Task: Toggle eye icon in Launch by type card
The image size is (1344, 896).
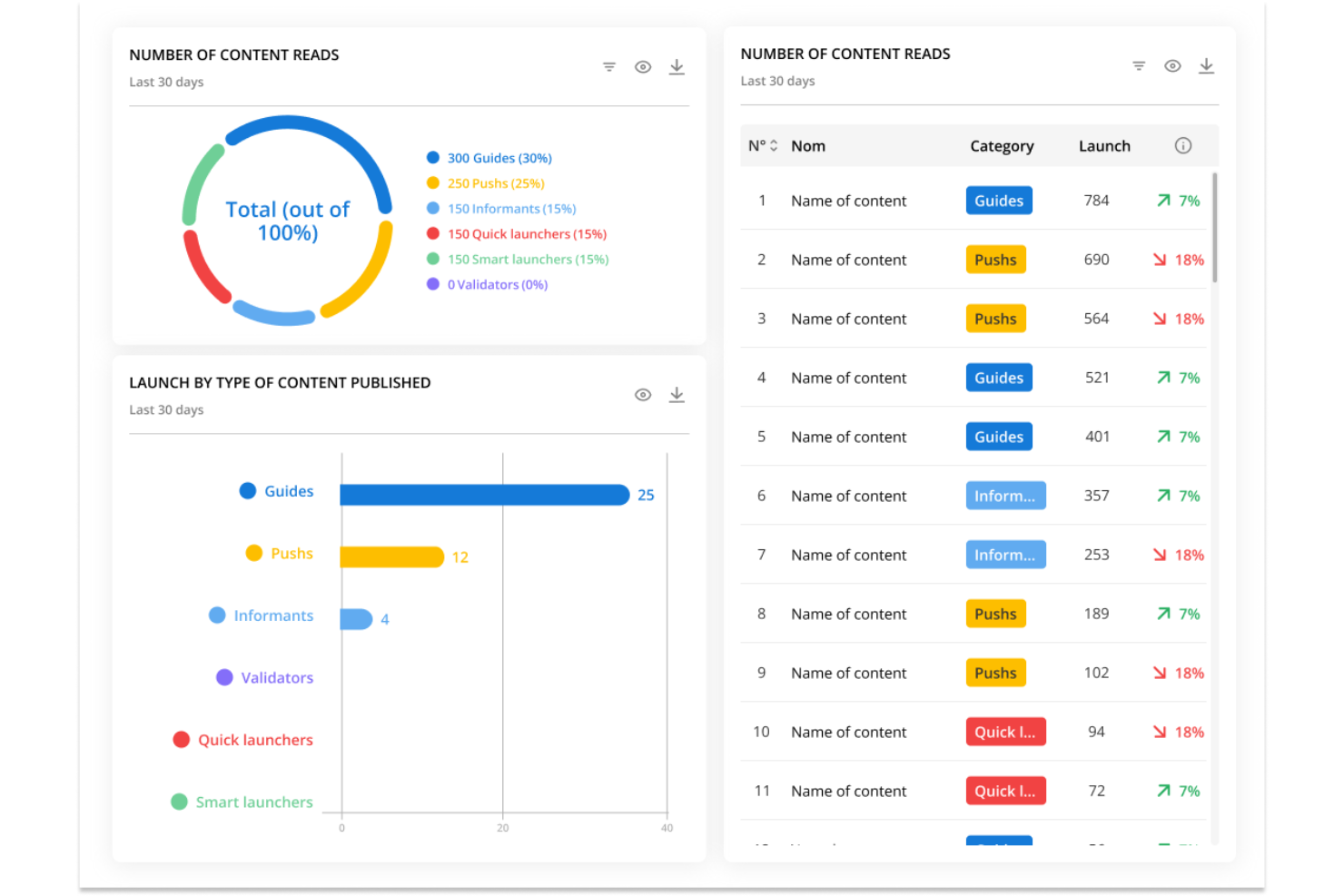Action: 643,395
